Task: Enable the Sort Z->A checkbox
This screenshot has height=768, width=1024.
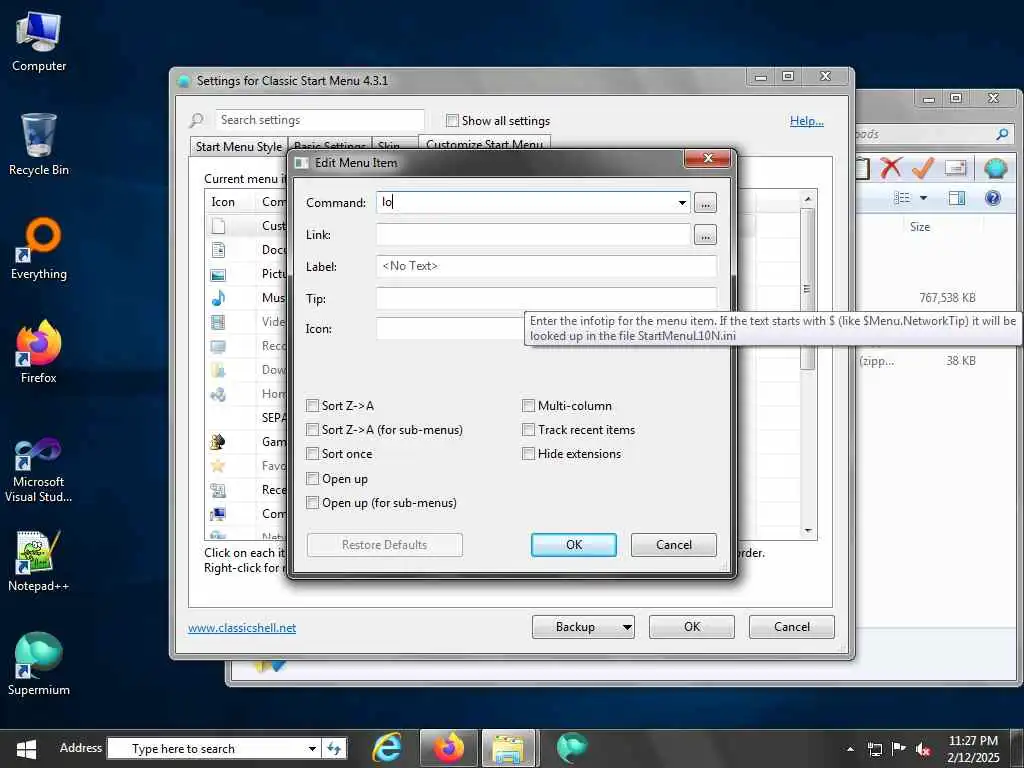Action: pyautogui.click(x=313, y=406)
